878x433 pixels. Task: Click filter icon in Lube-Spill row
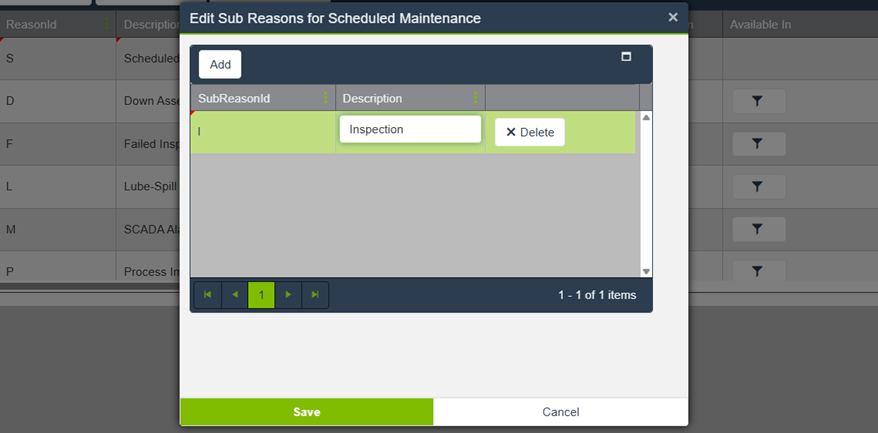click(x=758, y=187)
